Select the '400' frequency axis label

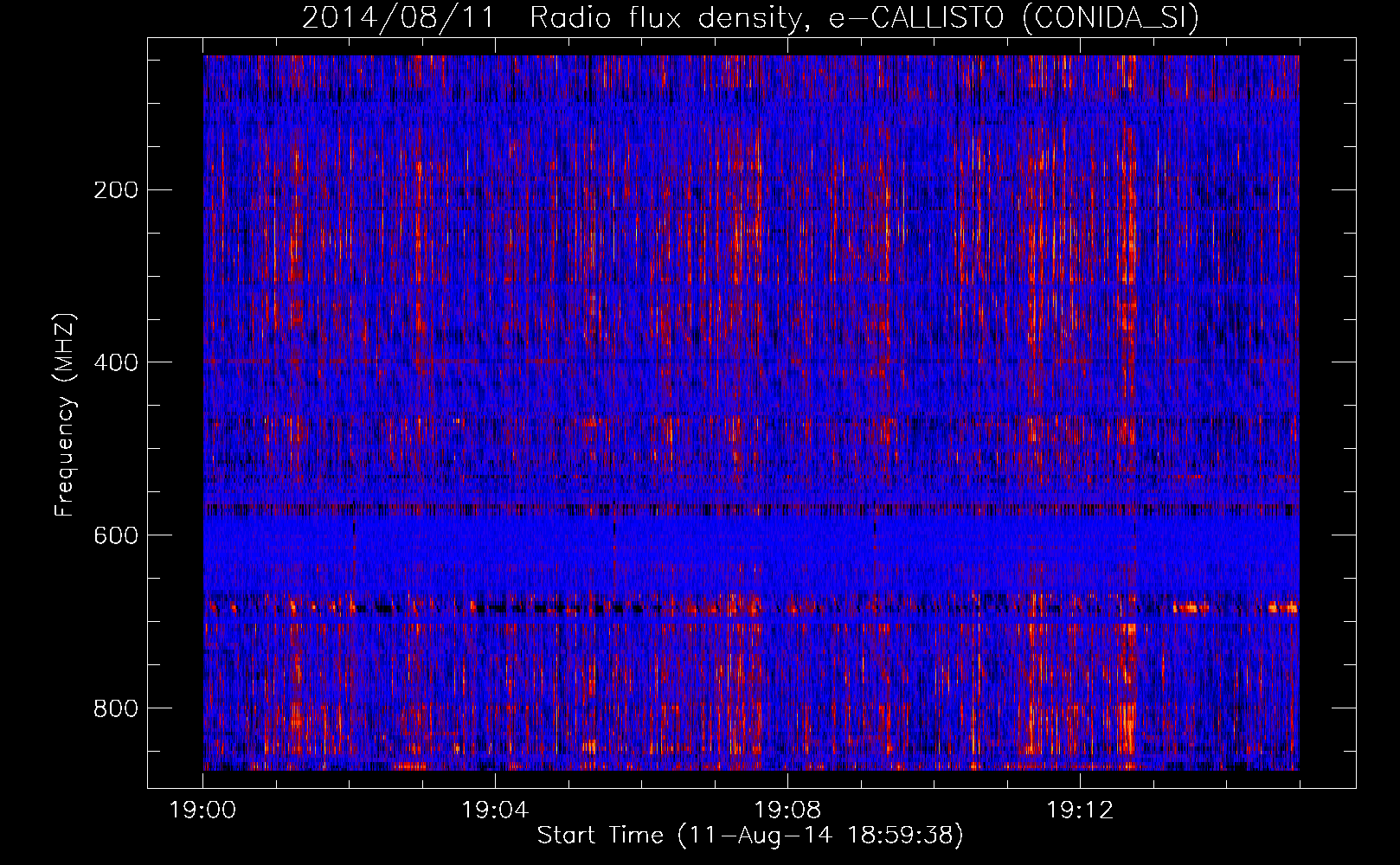pyautogui.click(x=116, y=363)
